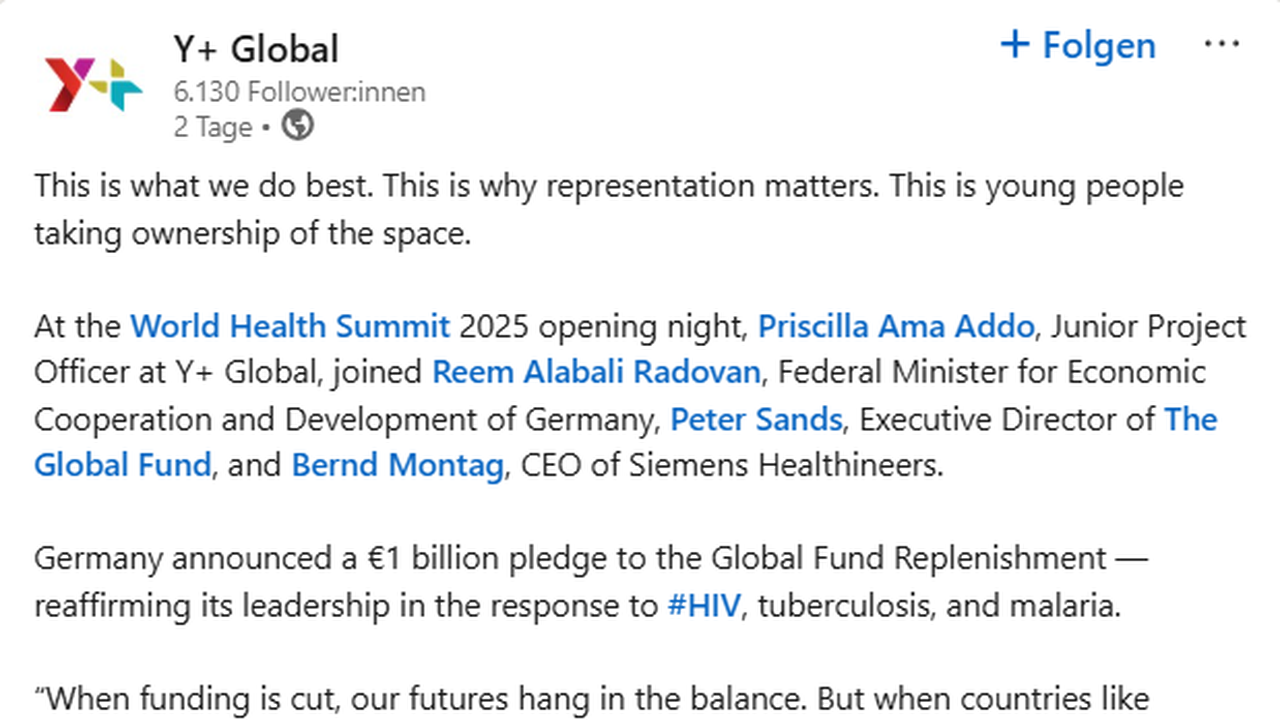
Task: Open the Global Fund page link
Action: pos(122,465)
